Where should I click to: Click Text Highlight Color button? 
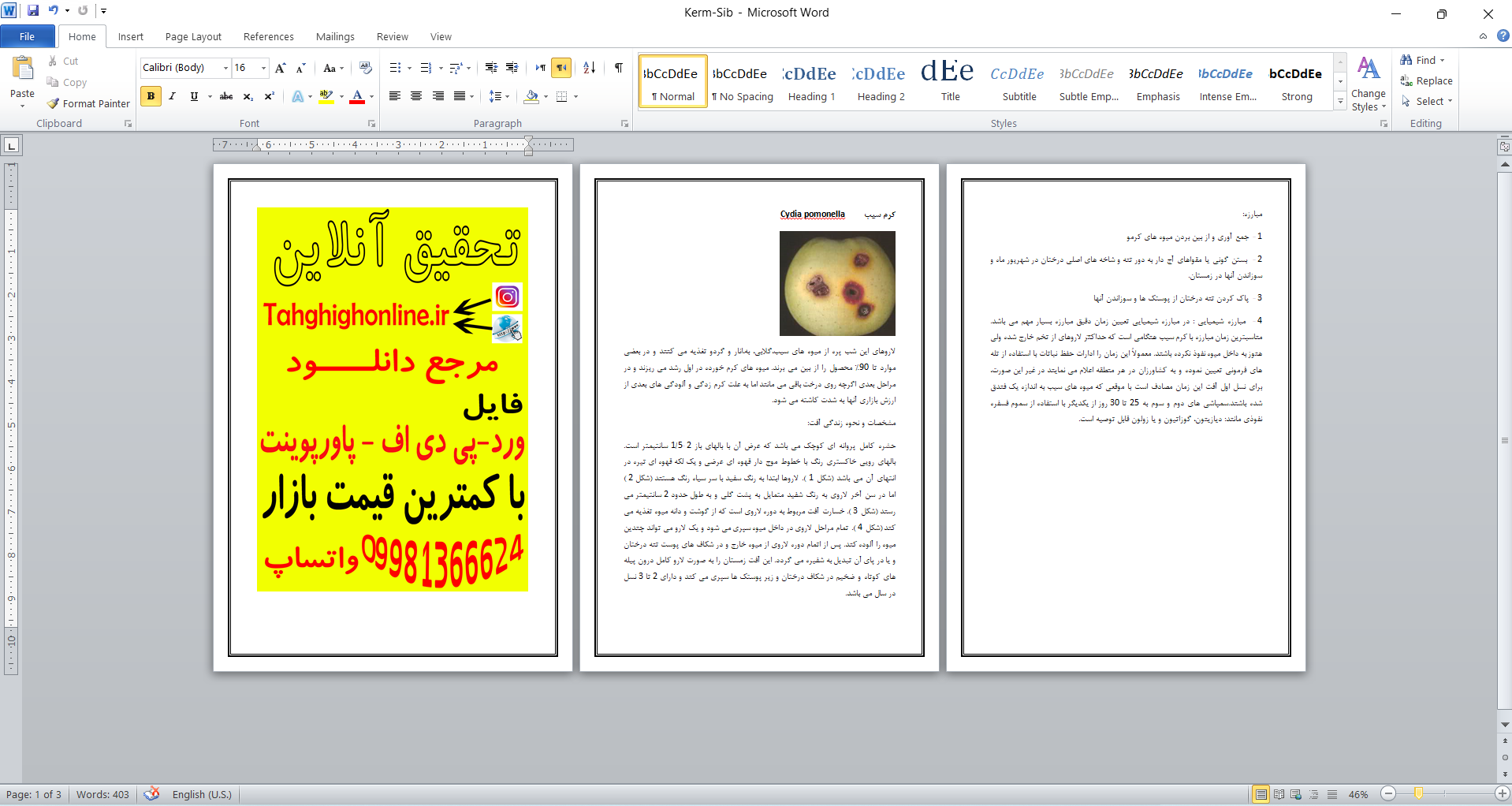point(326,96)
